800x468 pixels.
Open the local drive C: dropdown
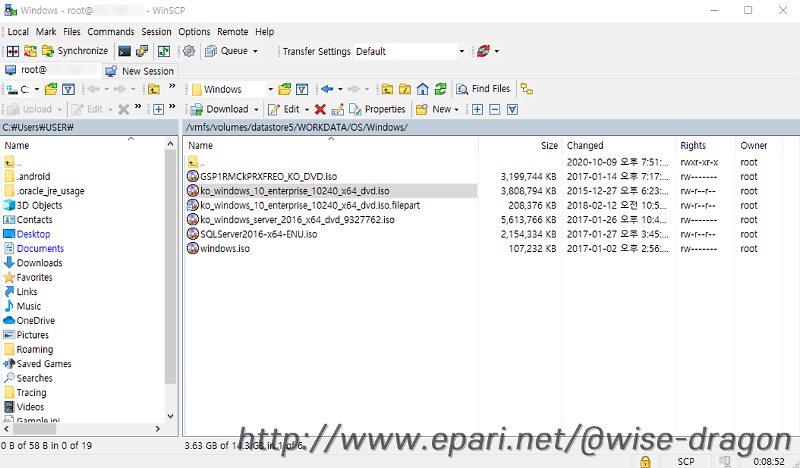coord(37,89)
